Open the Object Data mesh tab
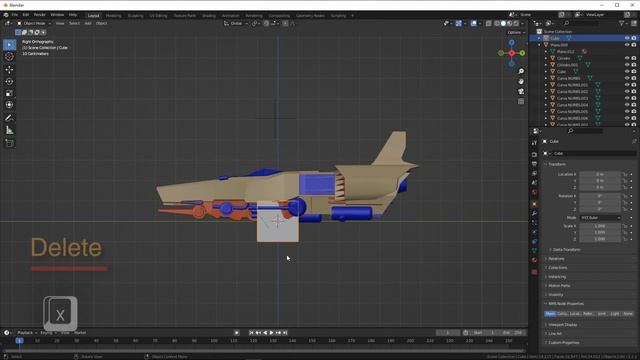 tap(534, 251)
